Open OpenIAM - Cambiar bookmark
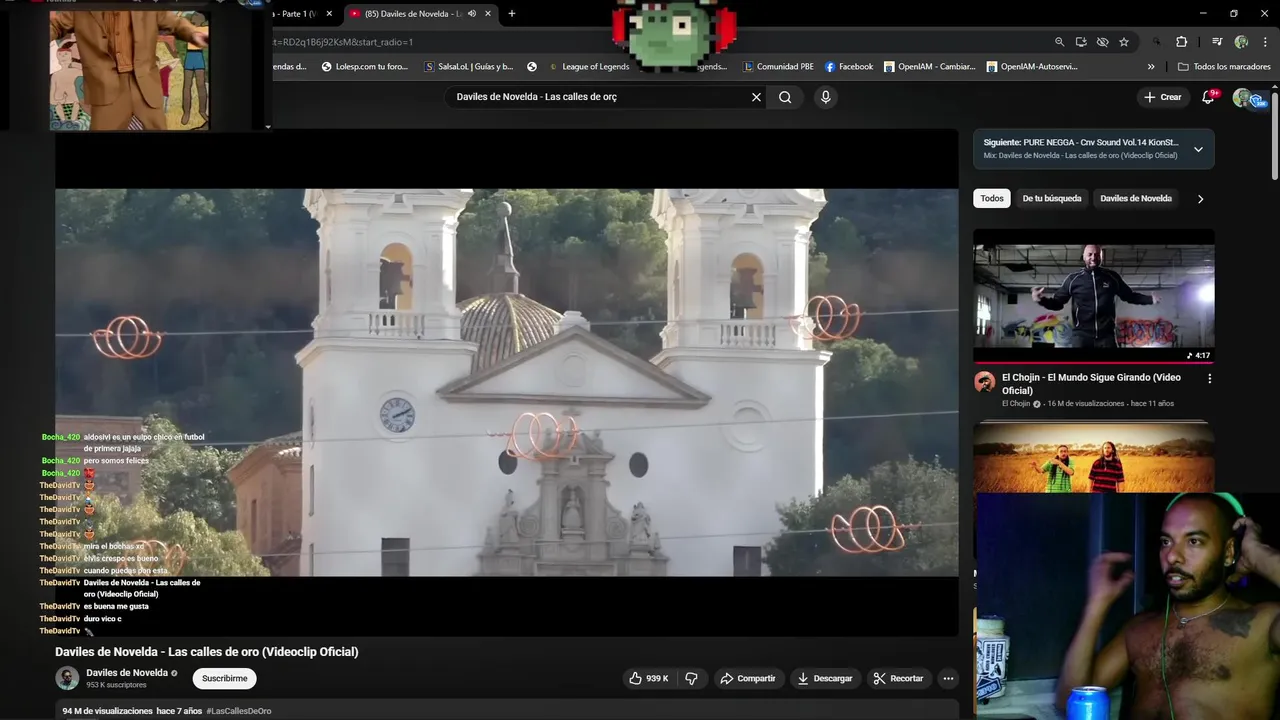The width and height of the screenshot is (1280, 720). [929, 67]
